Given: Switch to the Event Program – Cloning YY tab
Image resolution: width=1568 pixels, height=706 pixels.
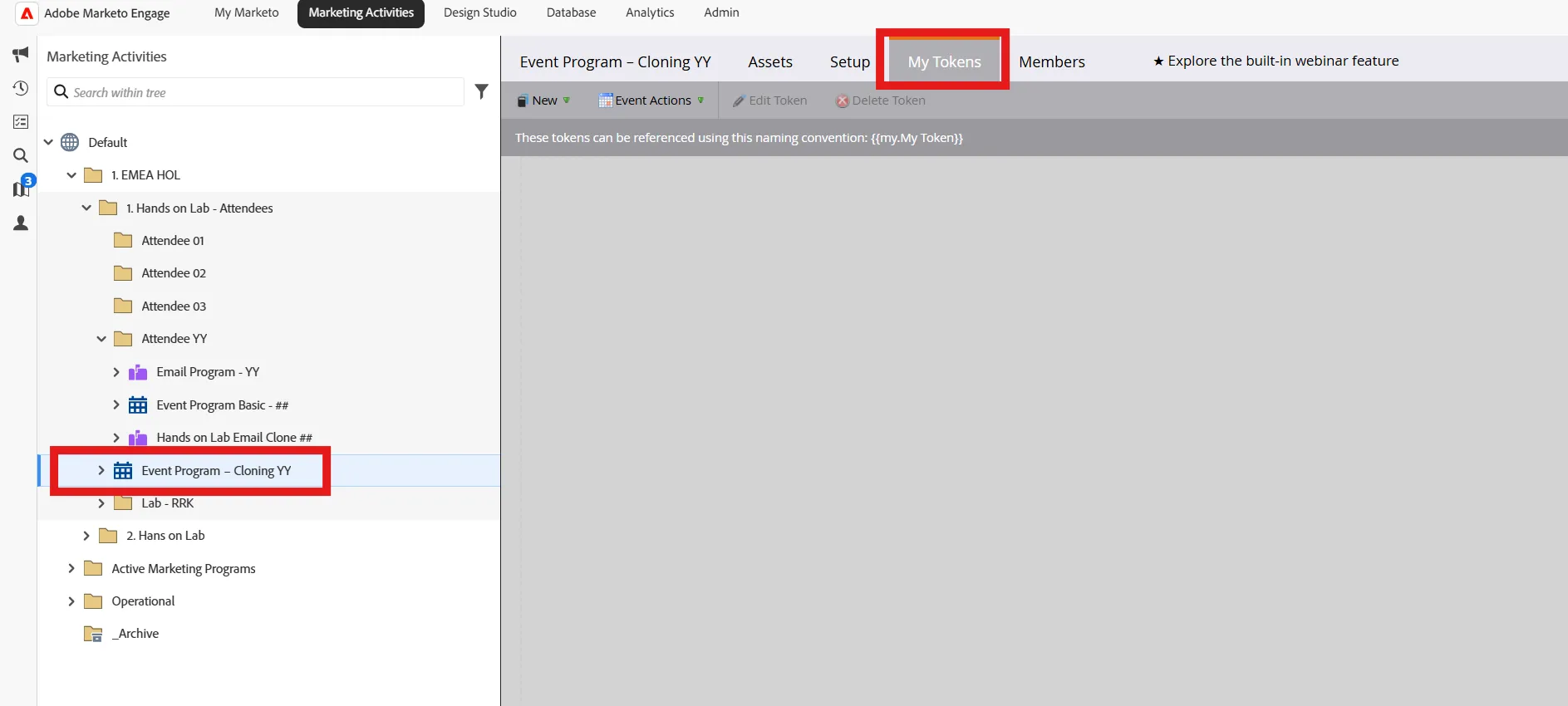Looking at the screenshot, I should (615, 61).
